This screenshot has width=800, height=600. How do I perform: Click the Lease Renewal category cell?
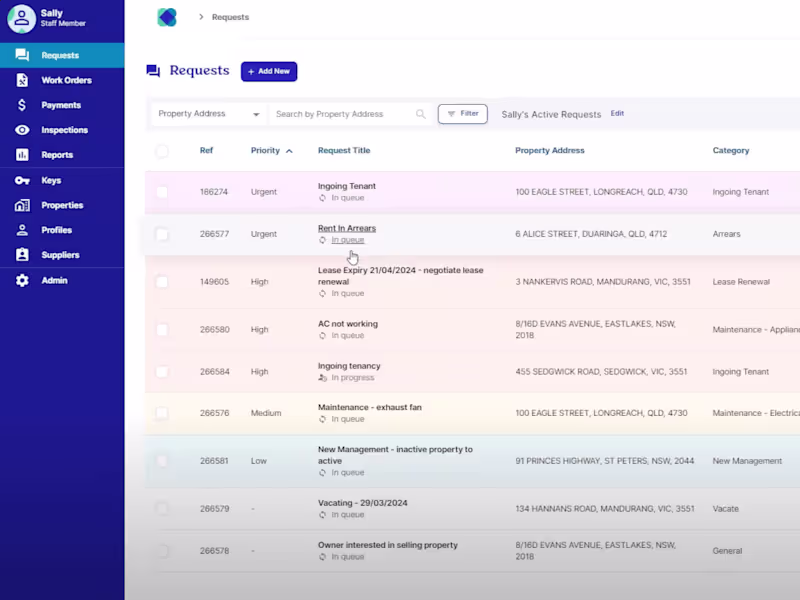[x=741, y=282]
